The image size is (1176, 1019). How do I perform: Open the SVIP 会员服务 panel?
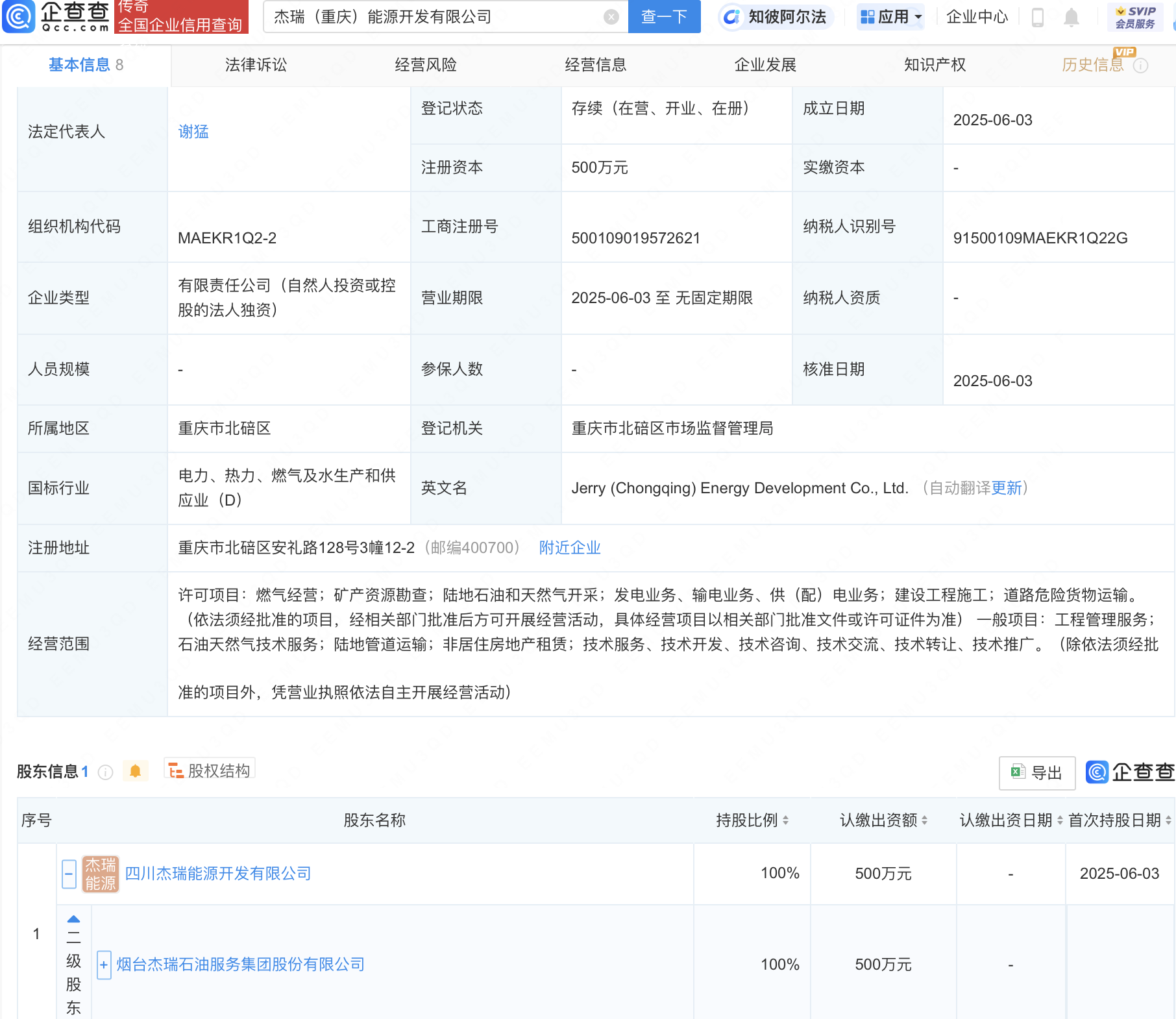coord(1134,16)
